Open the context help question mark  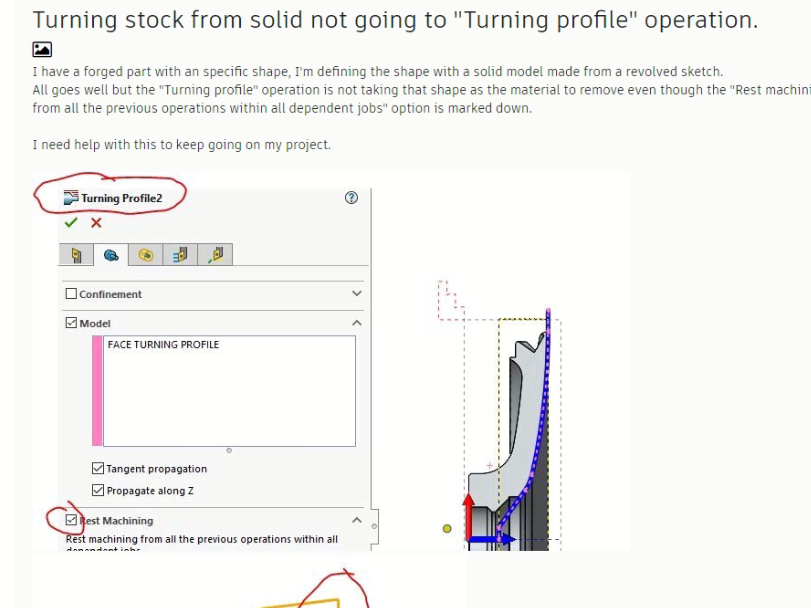click(350, 198)
